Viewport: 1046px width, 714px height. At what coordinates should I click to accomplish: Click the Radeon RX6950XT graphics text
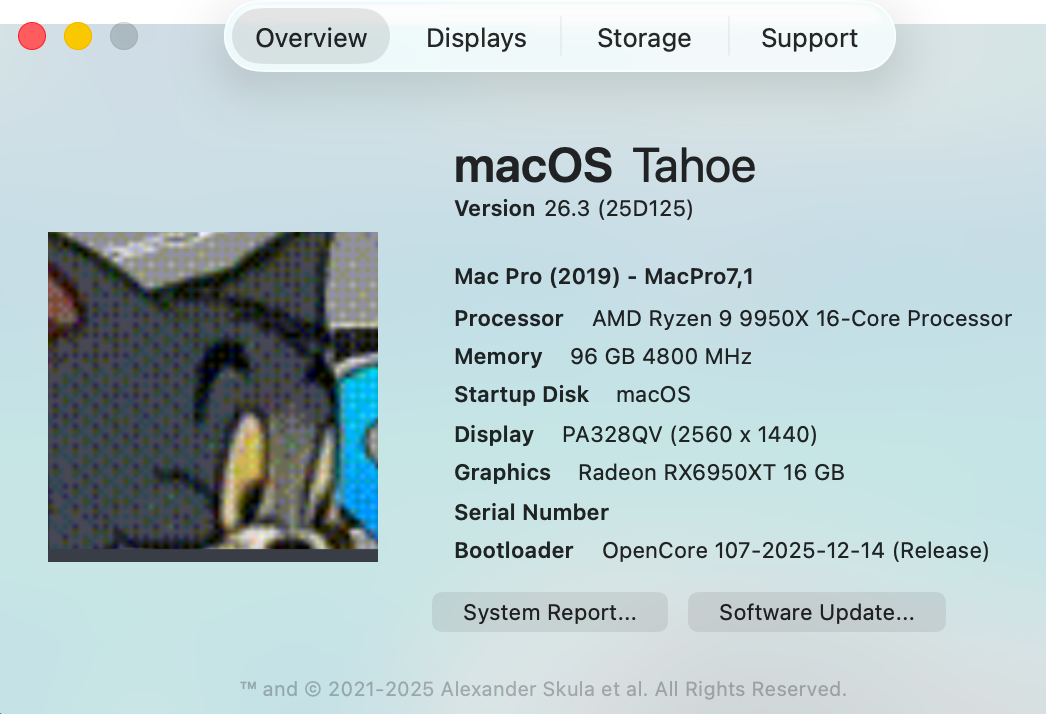pyautogui.click(x=711, y=473)
